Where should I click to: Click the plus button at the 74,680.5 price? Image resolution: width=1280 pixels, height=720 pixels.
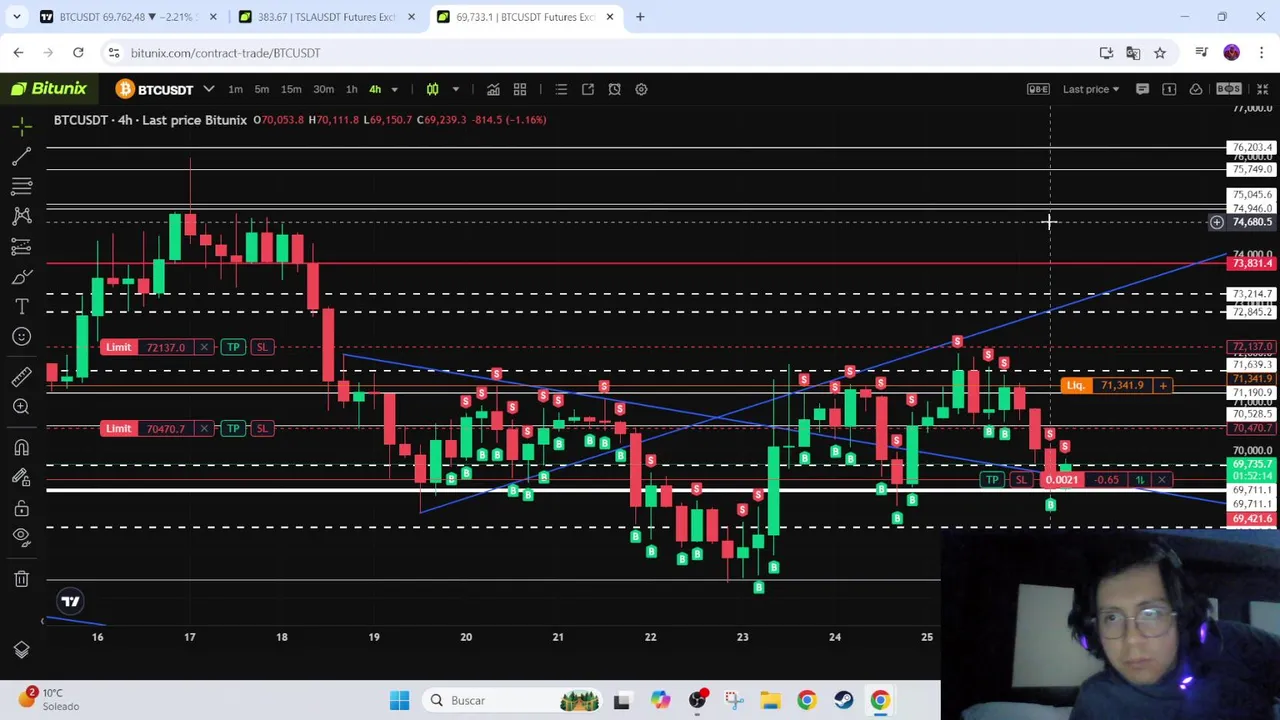(x=1217, y=222)
